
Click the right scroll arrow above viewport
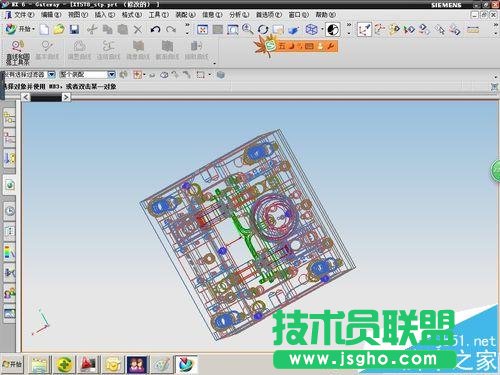pos(66,97)
